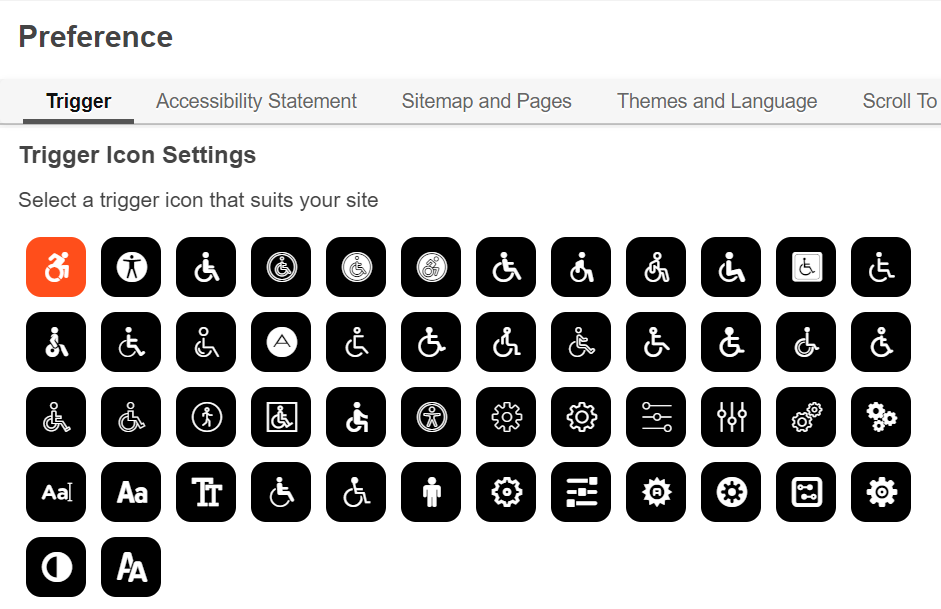Choose the gear with letter inside icon
This screenshot has width=941, height=609.
click(656, 492)
